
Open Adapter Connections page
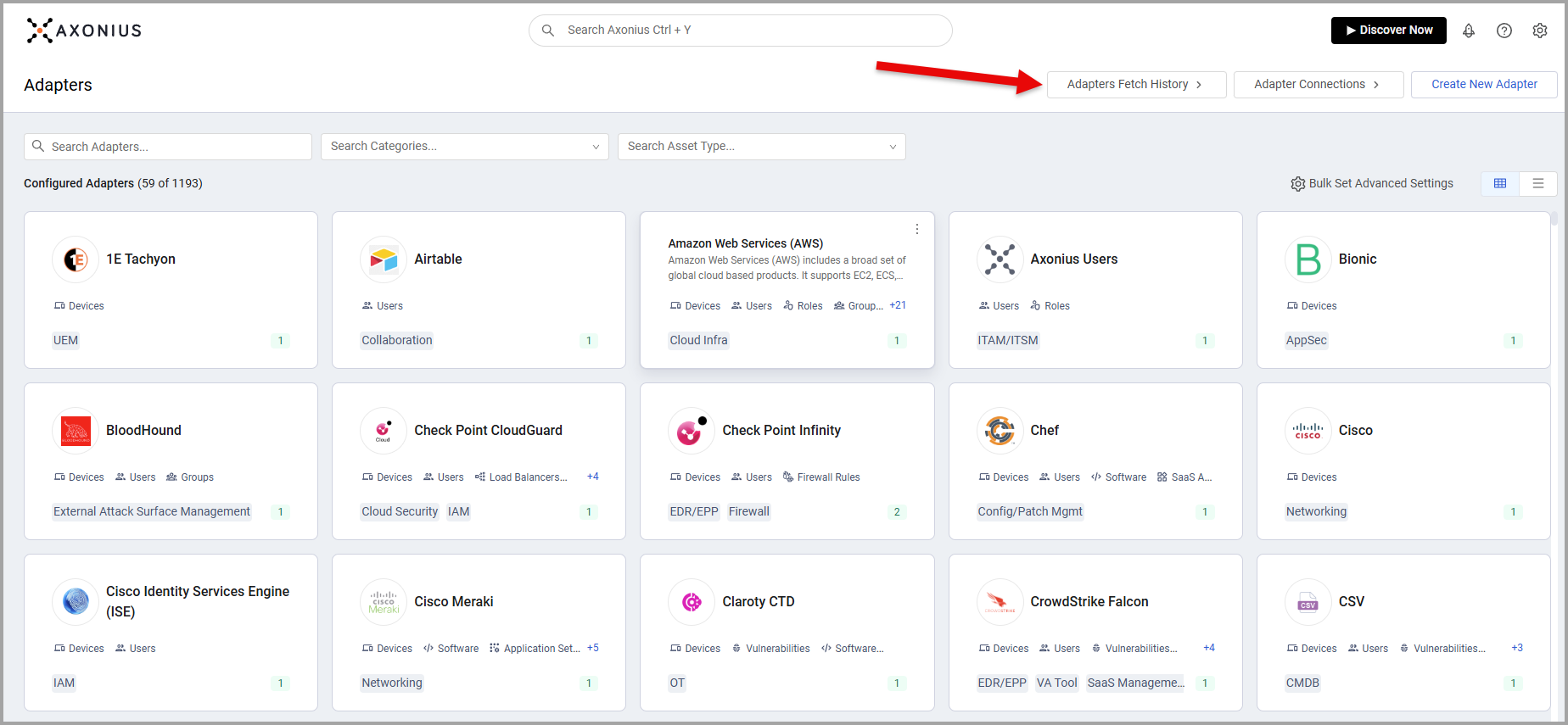[x=1318, y=84]
